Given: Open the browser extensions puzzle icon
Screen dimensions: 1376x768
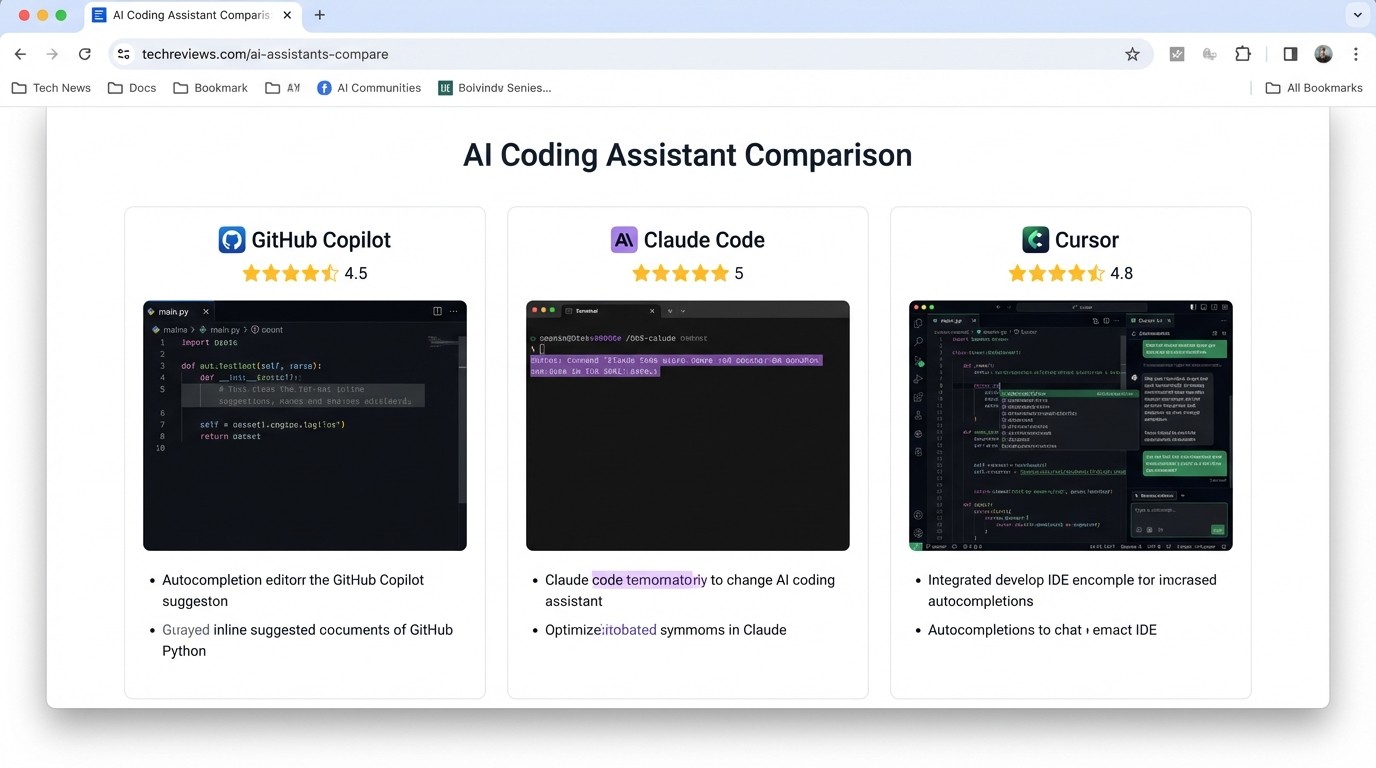Looking at the screenshot, I should (x=1243, y=54).
